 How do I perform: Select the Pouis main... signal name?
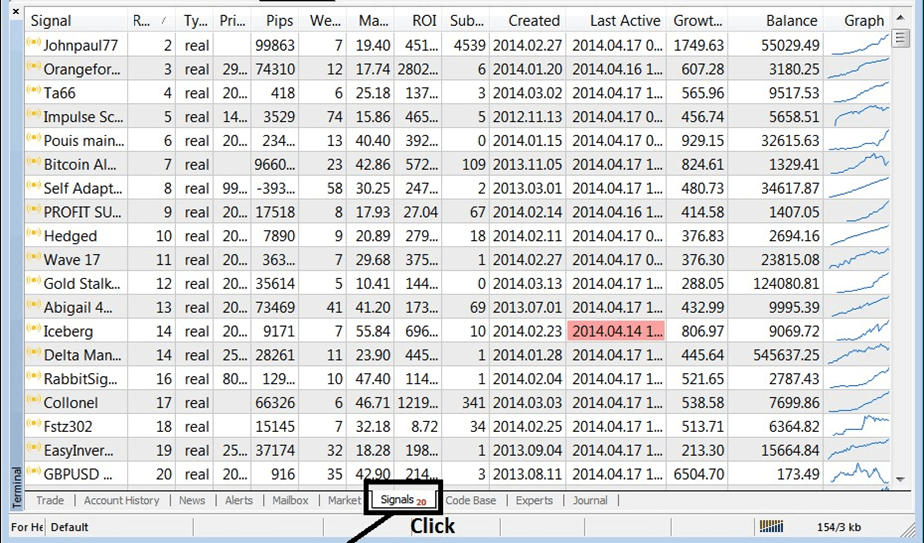pyautogui.click(x=84, y=140)
